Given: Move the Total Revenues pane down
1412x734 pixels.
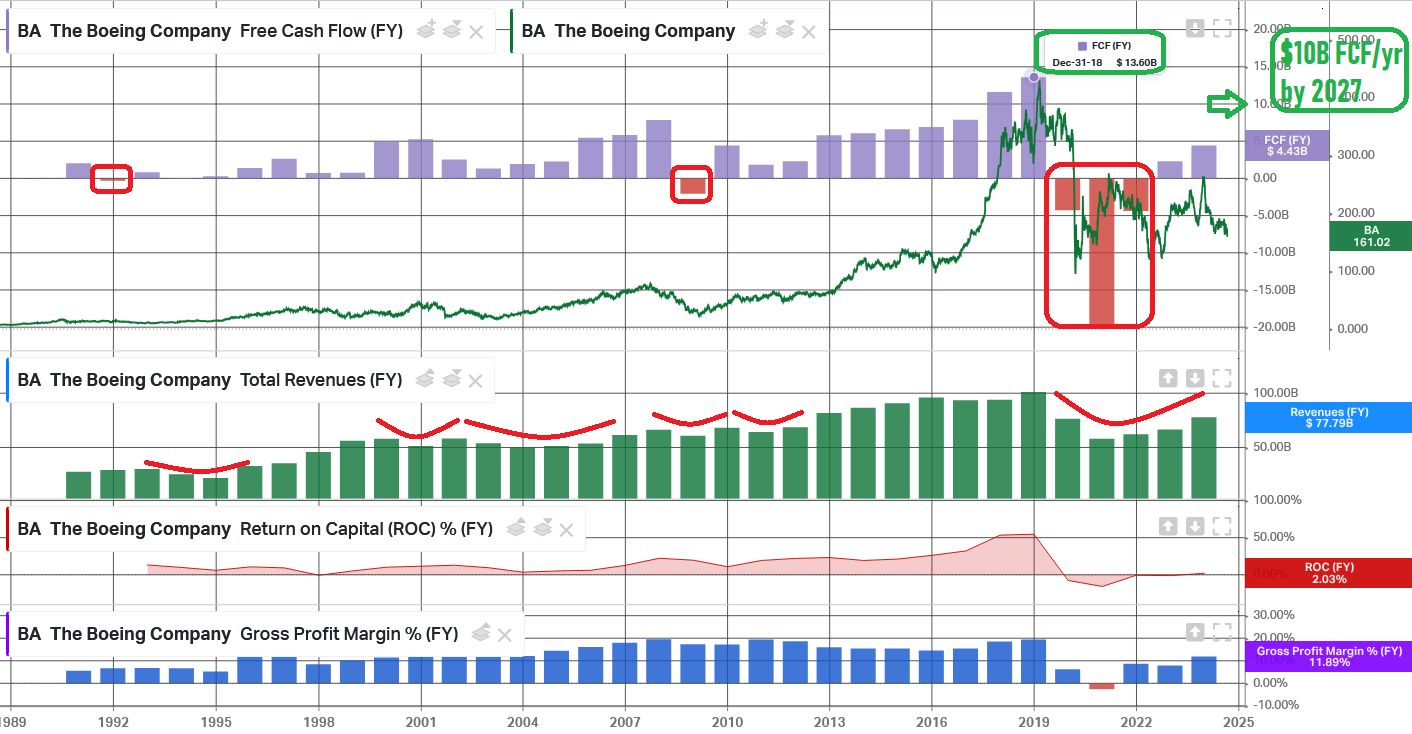Looking at the screenshot, I should coord(1195,378).
